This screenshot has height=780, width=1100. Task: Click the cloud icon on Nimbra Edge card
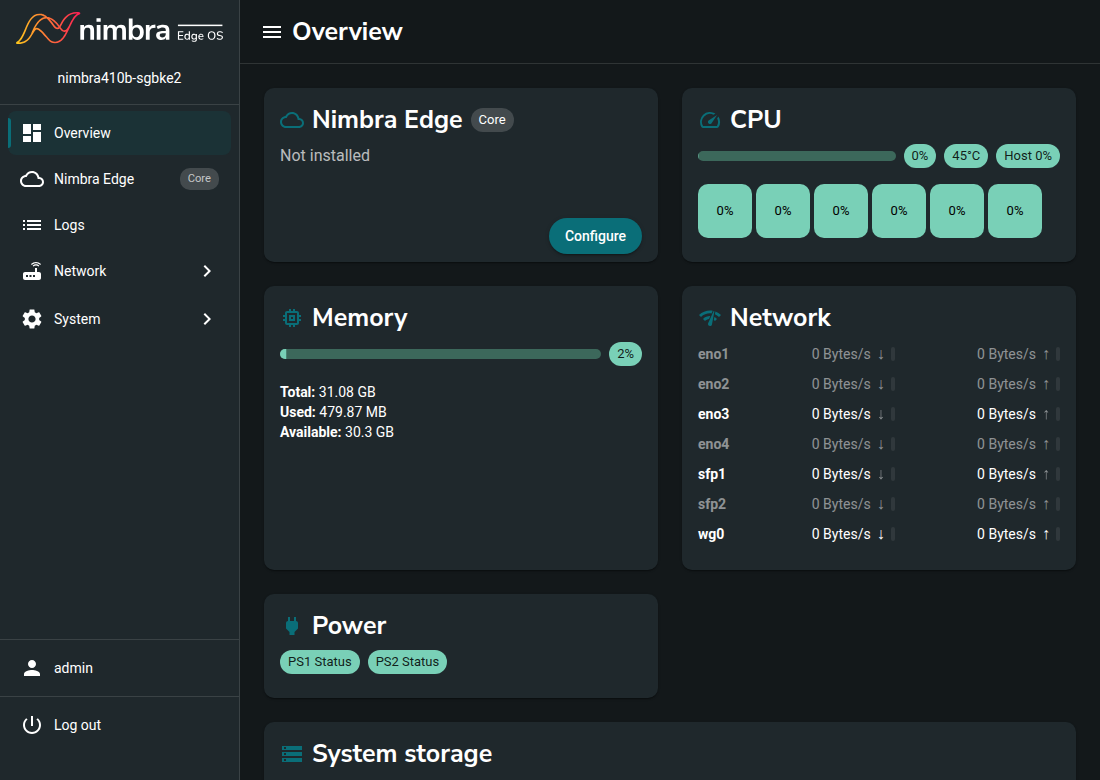(x=292, y=120)
